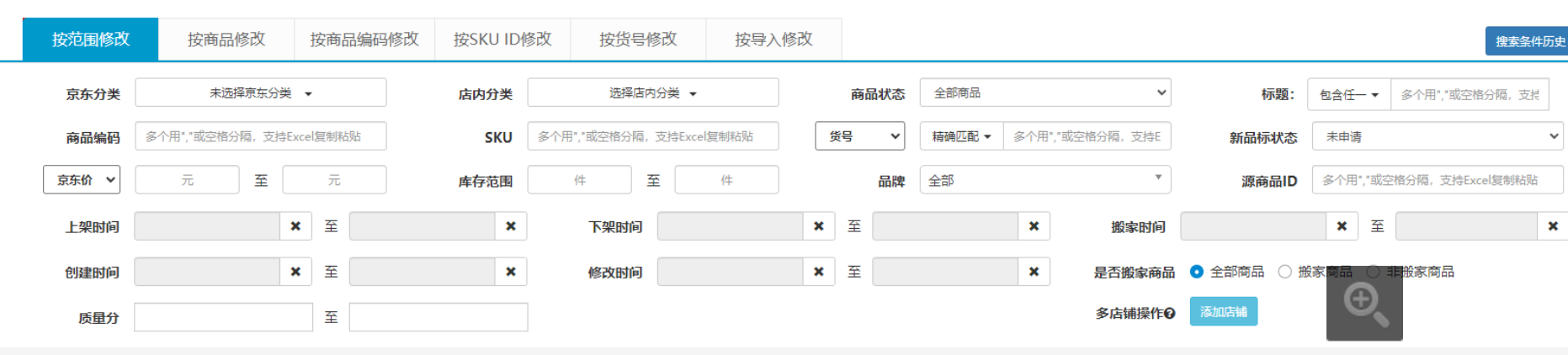1568x355 pixels.
Task: Open the 品牌 brand dropdown
Action: tap(1044, 180)
